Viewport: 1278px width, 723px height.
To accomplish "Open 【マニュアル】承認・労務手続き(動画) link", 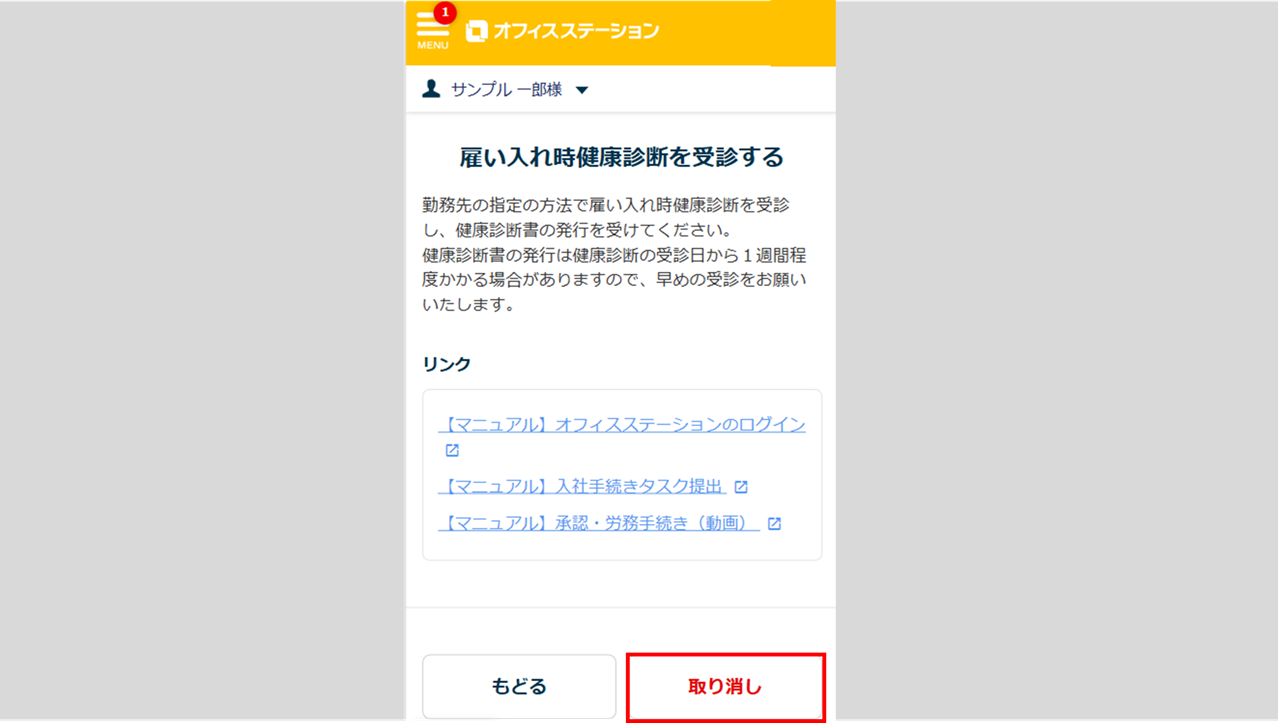I will [599, 523].
